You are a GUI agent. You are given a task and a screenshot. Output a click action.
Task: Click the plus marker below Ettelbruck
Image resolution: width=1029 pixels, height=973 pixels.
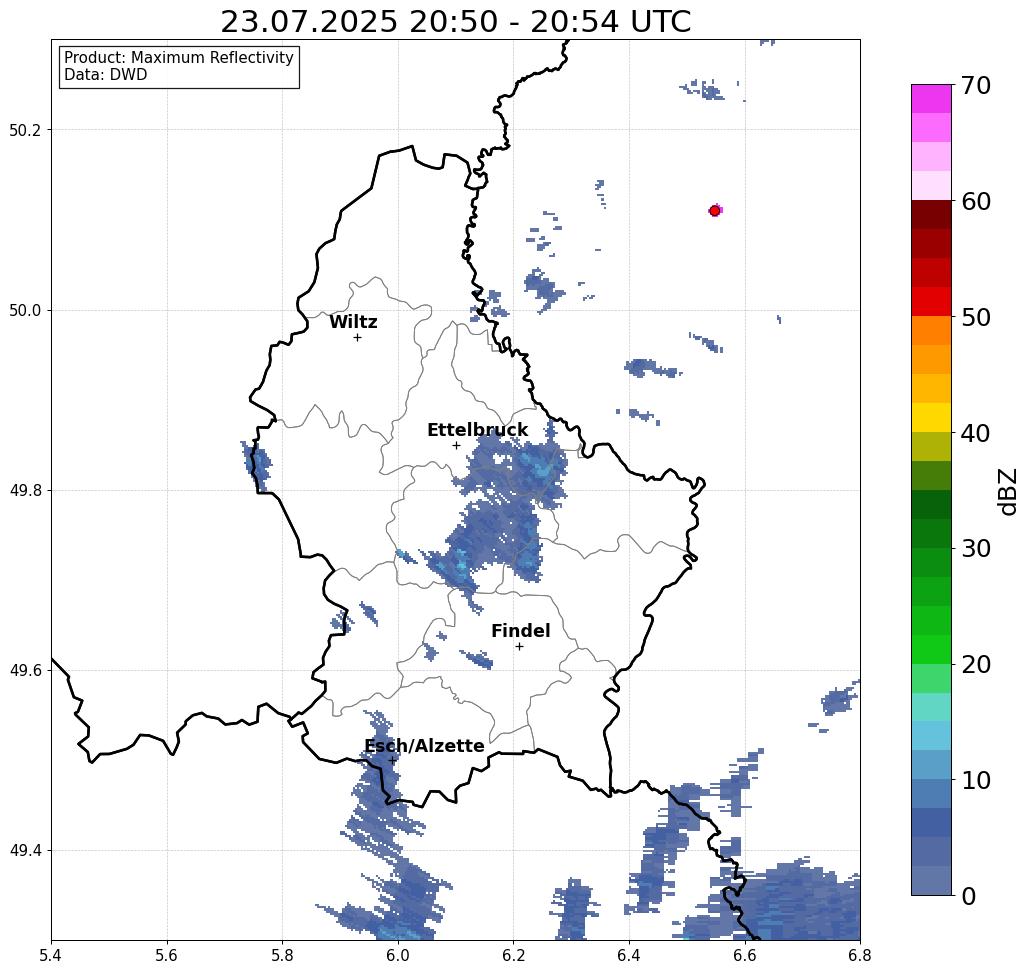[456, 445]
